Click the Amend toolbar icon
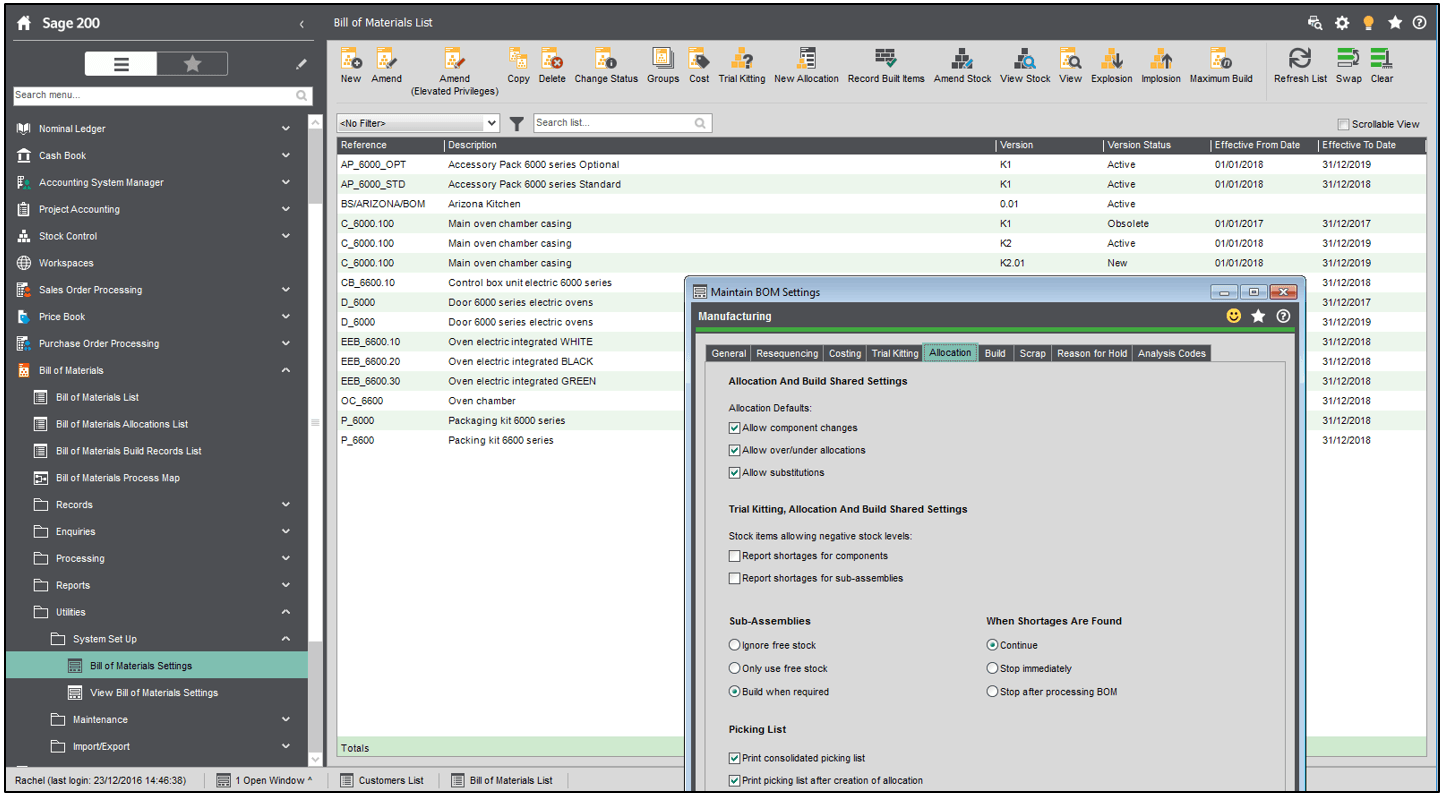Screen dimensions: 1445x797 coord(386,59)
